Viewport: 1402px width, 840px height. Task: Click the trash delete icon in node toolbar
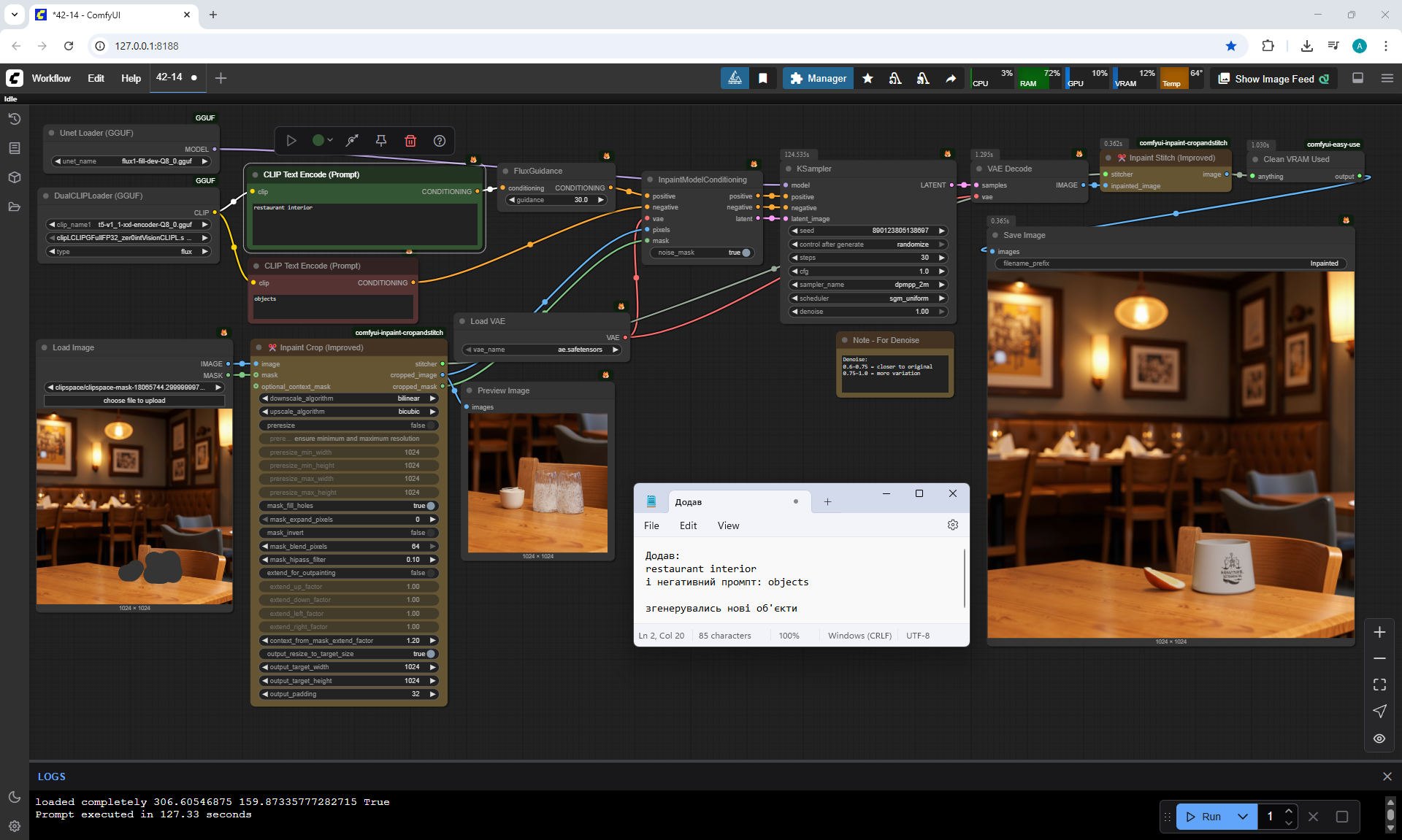[x=410, y=141]
